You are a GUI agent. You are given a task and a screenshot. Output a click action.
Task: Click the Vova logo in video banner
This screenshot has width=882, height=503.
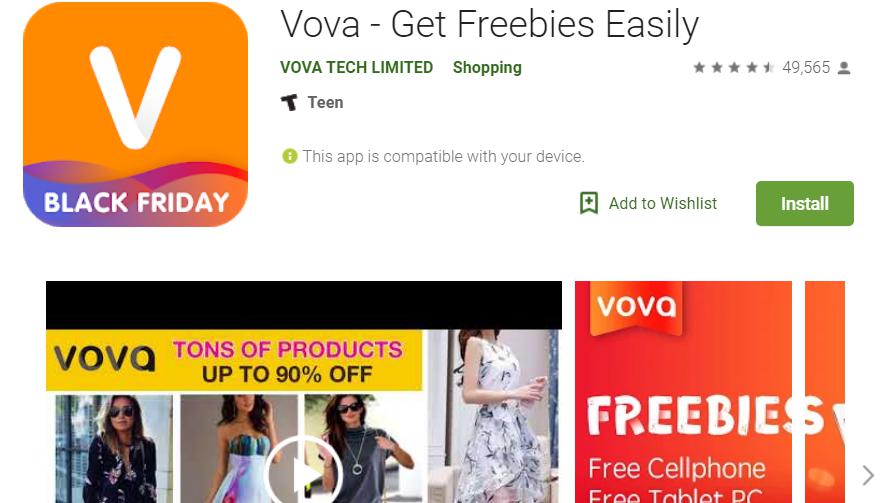point(105,358)
